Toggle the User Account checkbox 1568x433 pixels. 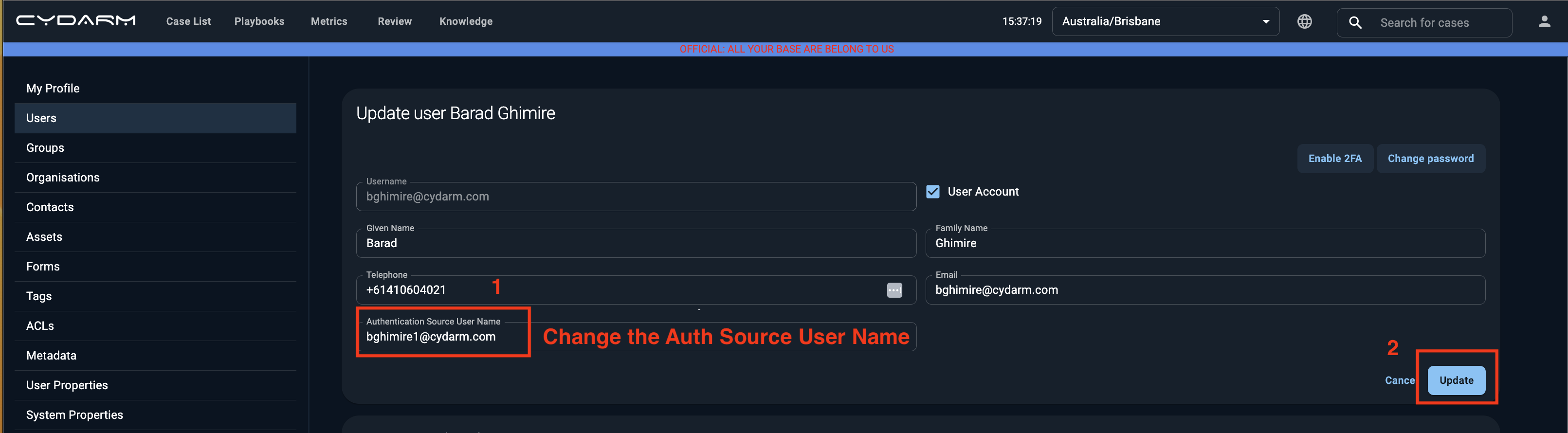[x=932, y=192]
